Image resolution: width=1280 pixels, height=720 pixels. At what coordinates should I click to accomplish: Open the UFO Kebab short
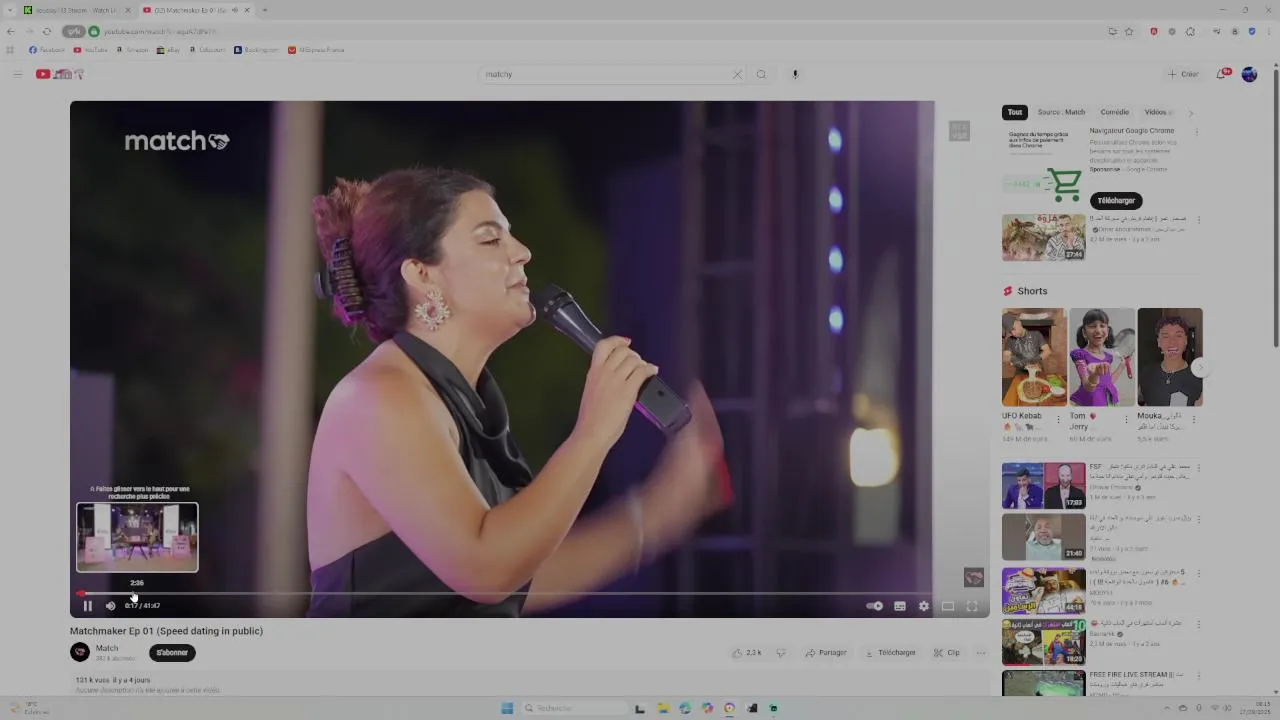[1034, 357]
